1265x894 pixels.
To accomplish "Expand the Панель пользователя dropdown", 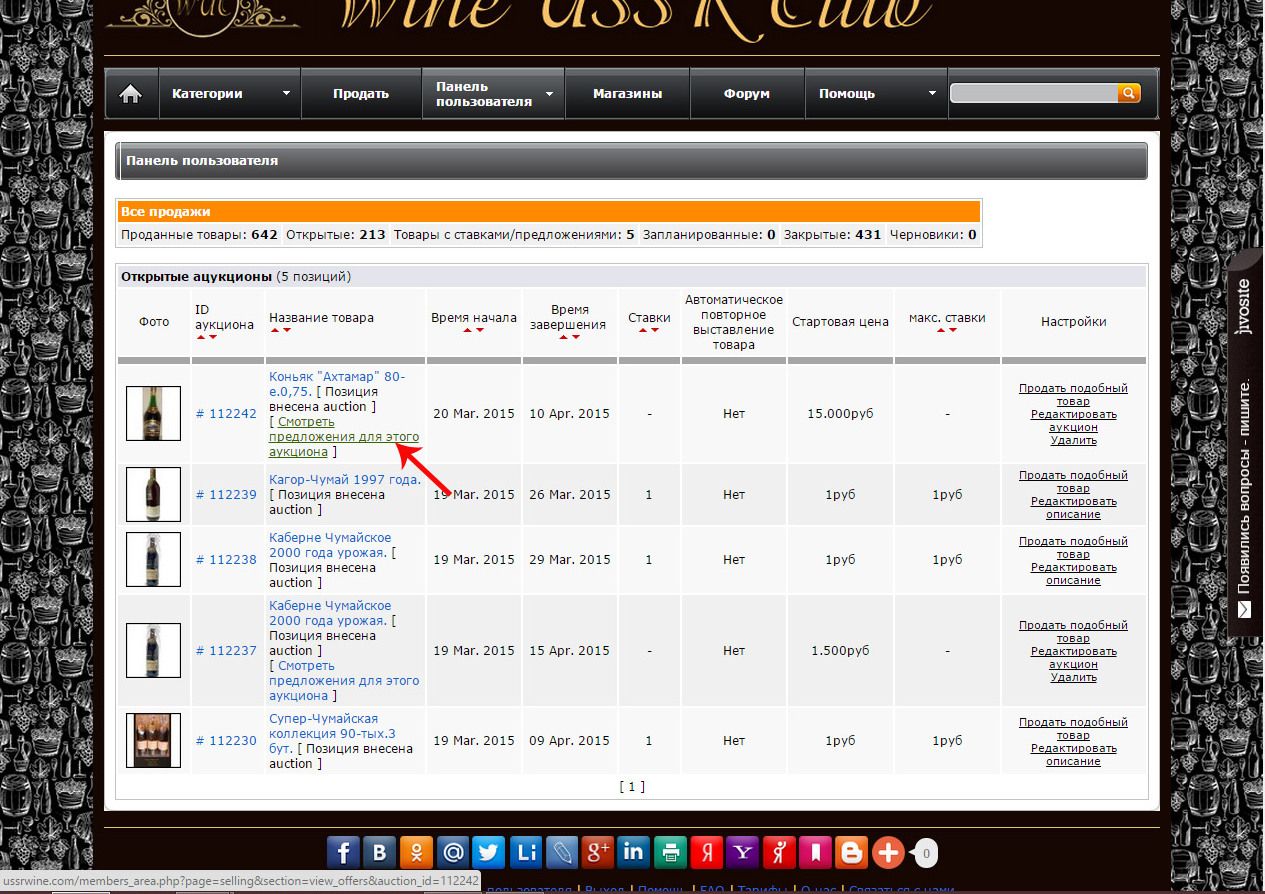I will tap(493, 94).
